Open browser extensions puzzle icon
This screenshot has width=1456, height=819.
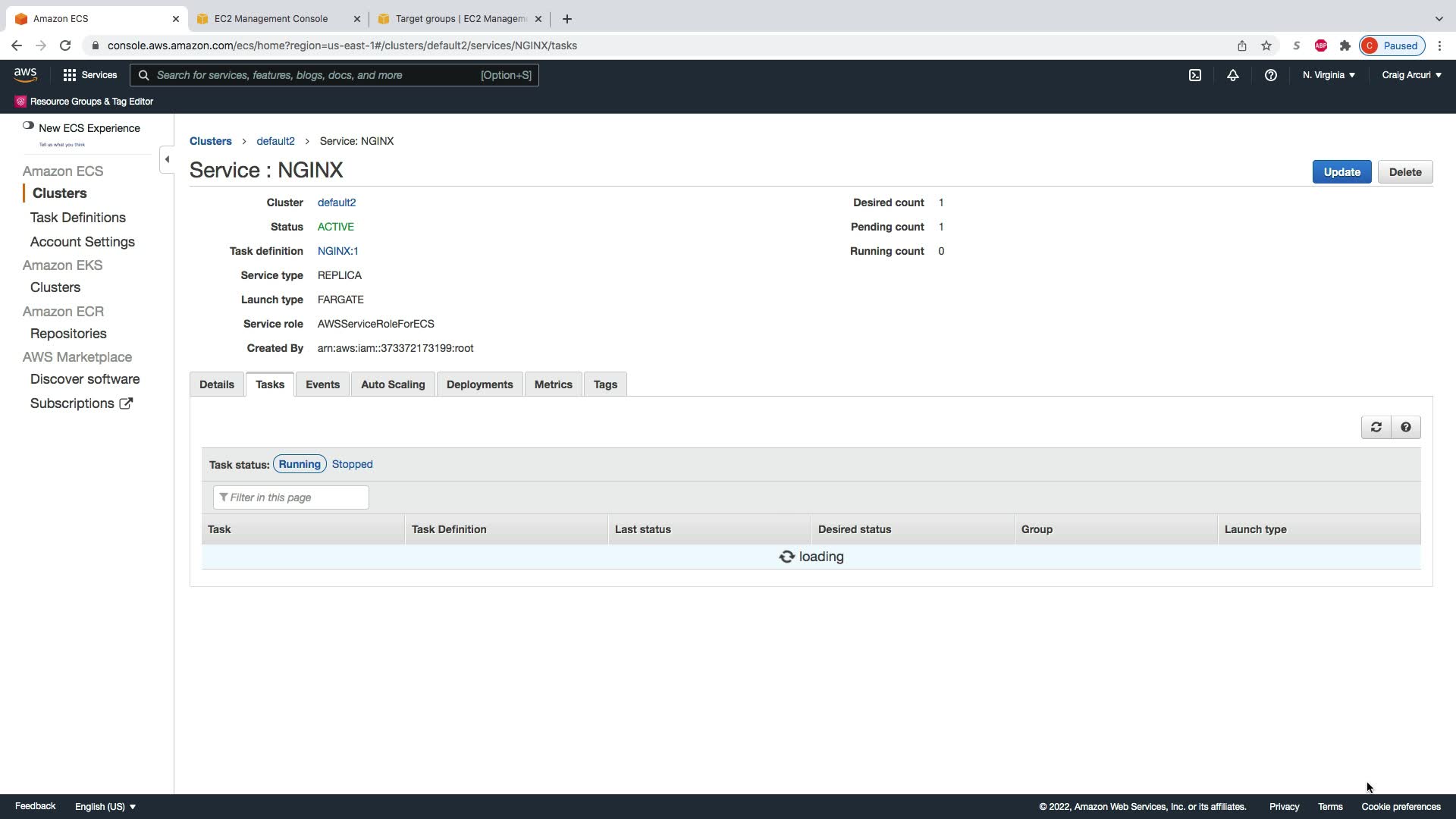point(1345,45)
